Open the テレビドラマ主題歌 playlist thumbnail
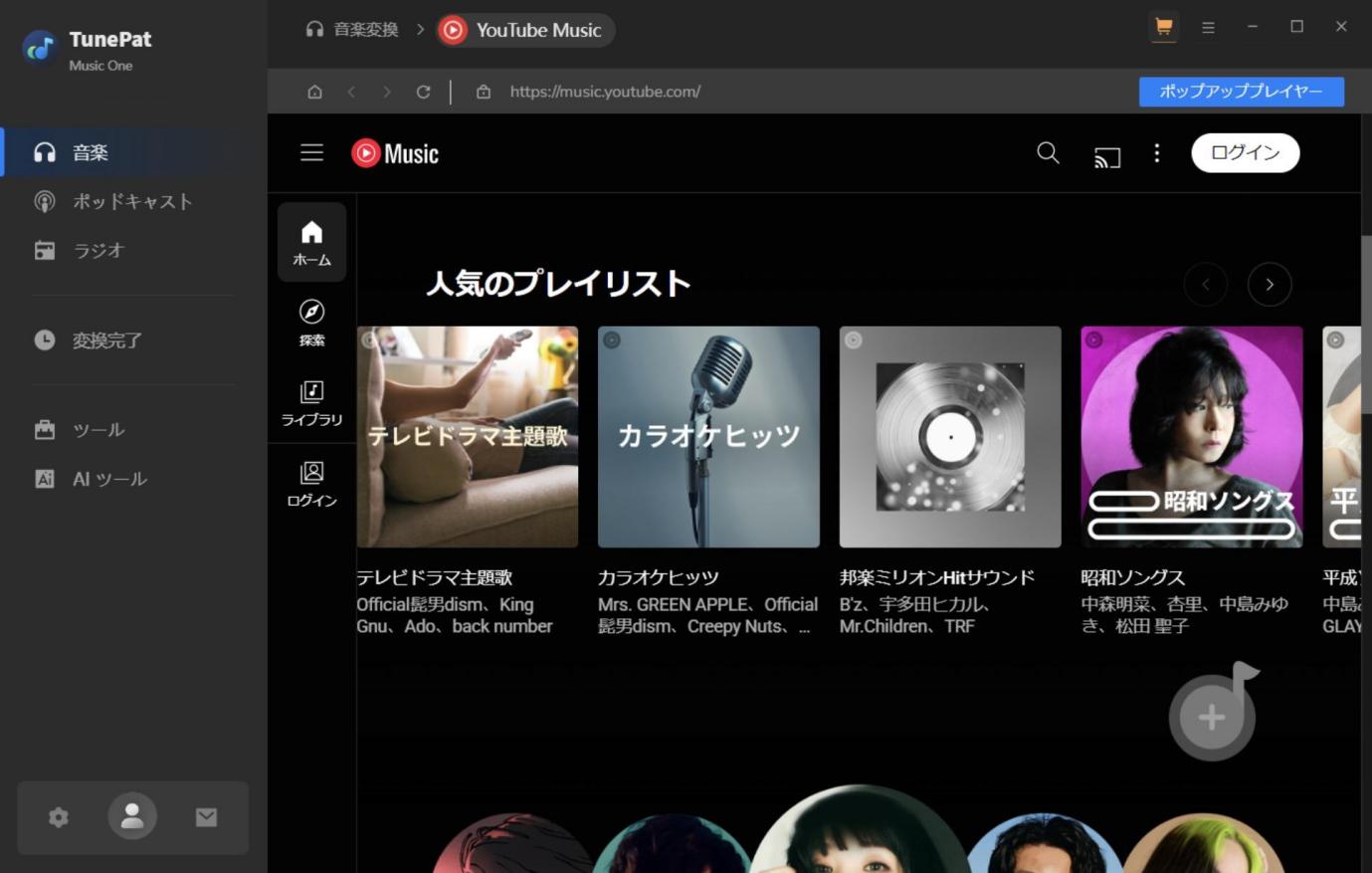1372x873 pixels. tap(468, 437)
